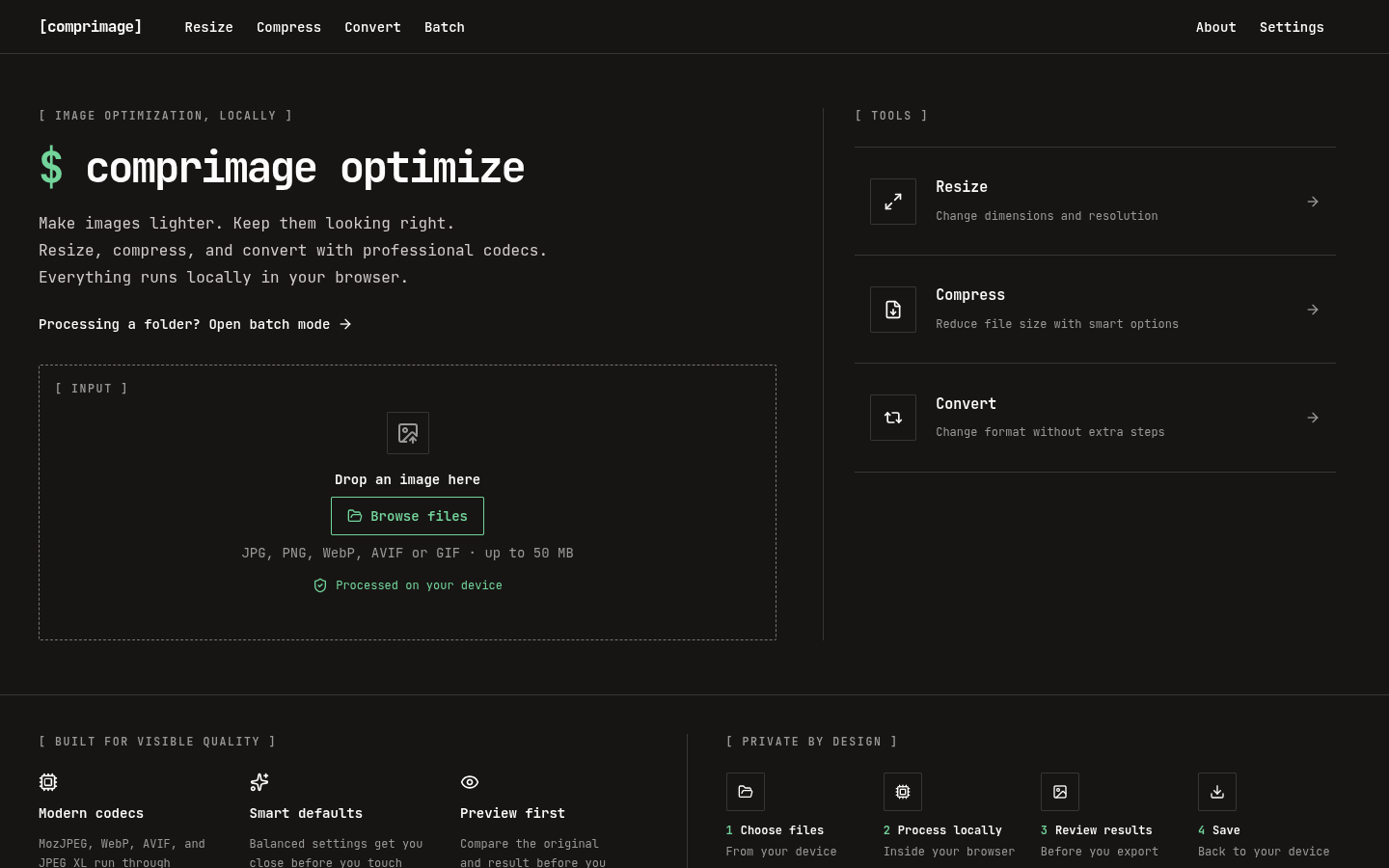
Task: Click the chip icon above Modern codecs
Action: coord(48,782)
